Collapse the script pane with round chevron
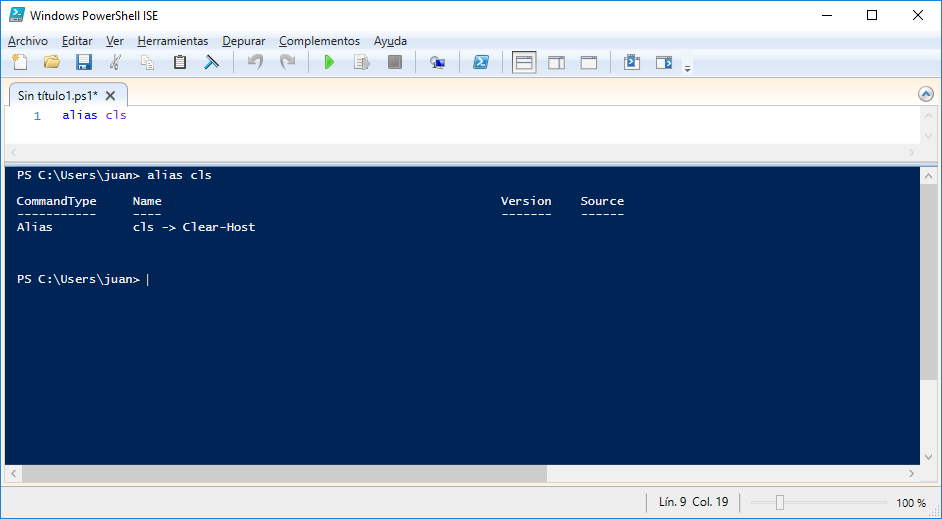This screenshot has height=519, width=942. point(926,94)
